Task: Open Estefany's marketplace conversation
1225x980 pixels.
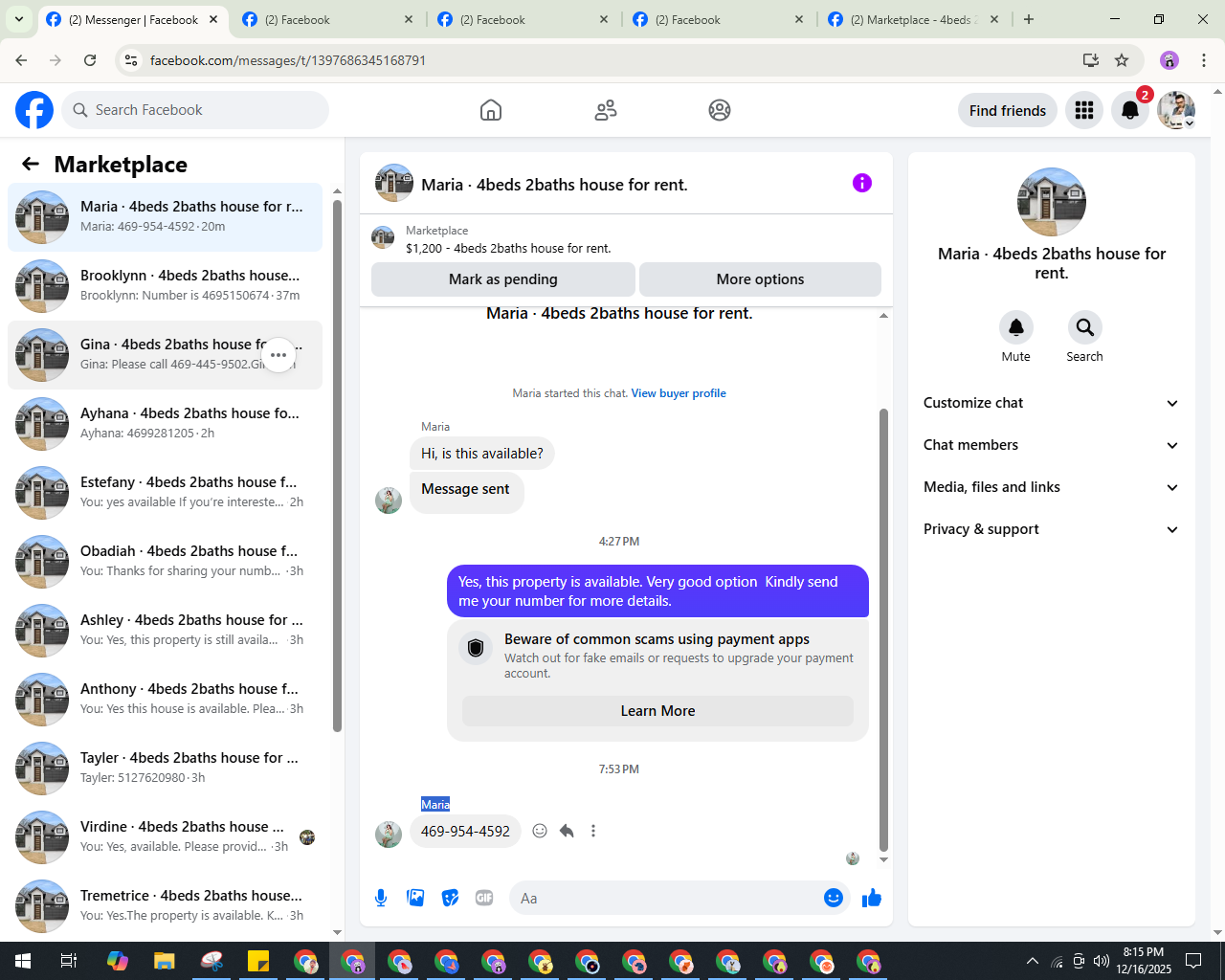Action: (165, 493)
